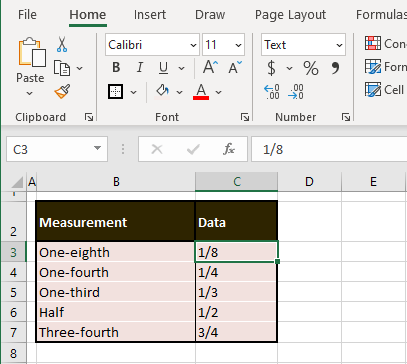Click Increase Decimal icon
The height and width of the screenshot is (364, 407).
click(x=272, y=92)
